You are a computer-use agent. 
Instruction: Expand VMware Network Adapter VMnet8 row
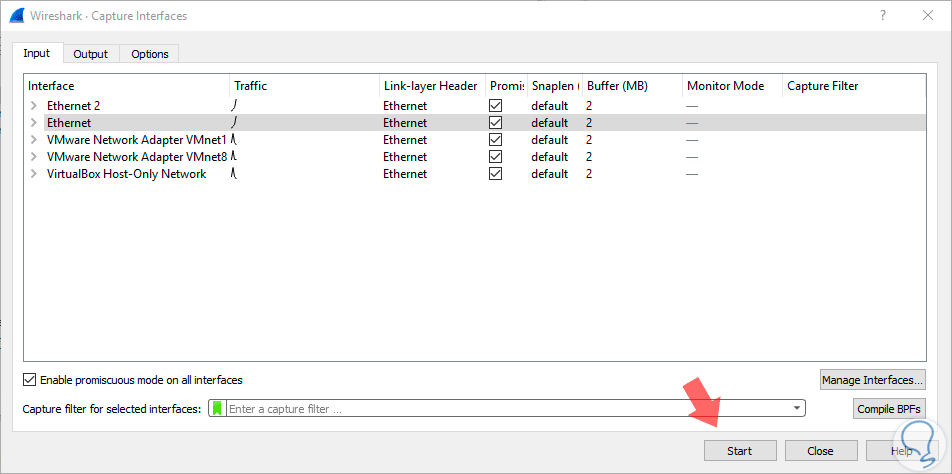pos(33,156)
